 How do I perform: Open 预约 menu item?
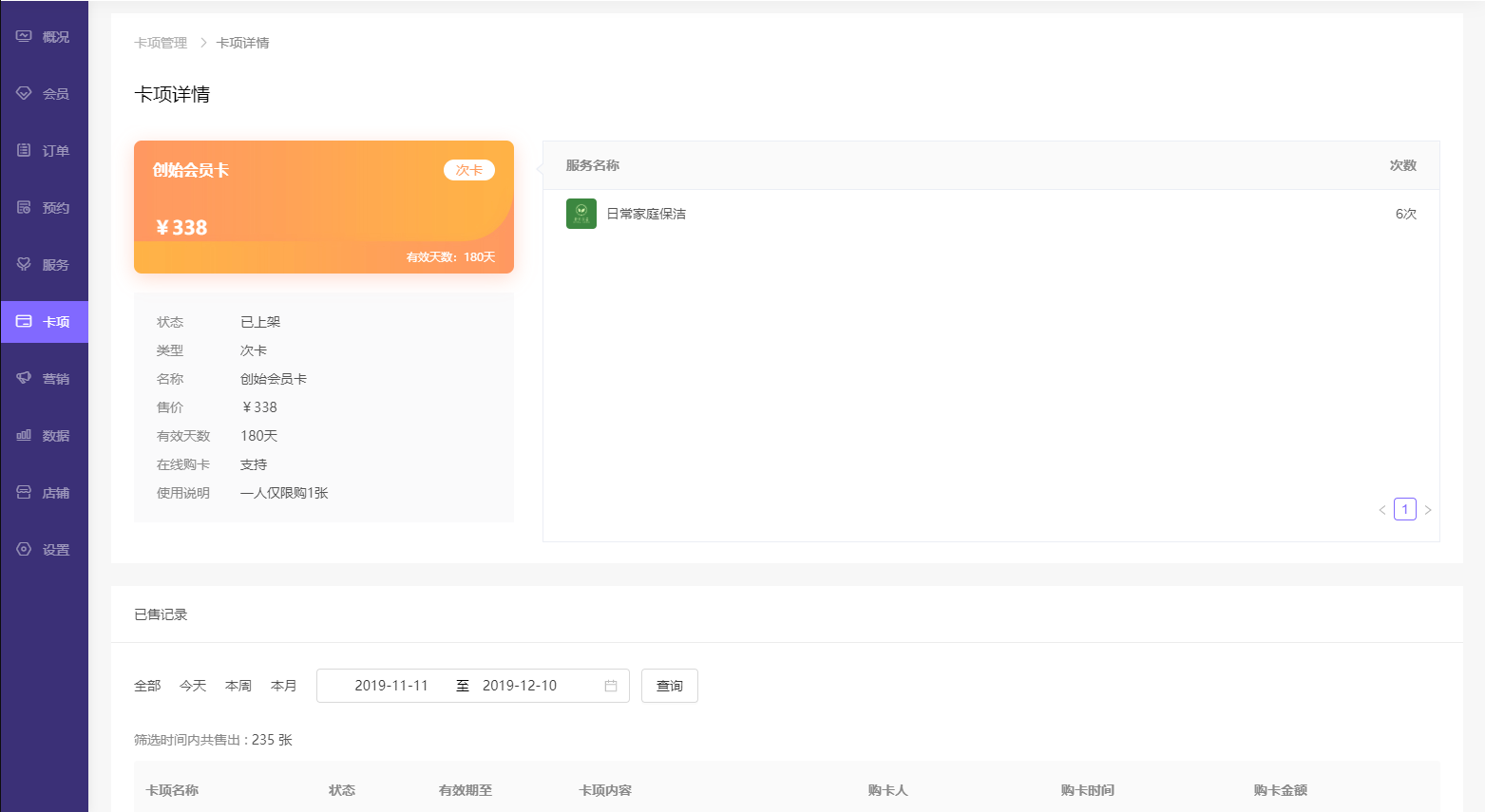tap(45, 208)
